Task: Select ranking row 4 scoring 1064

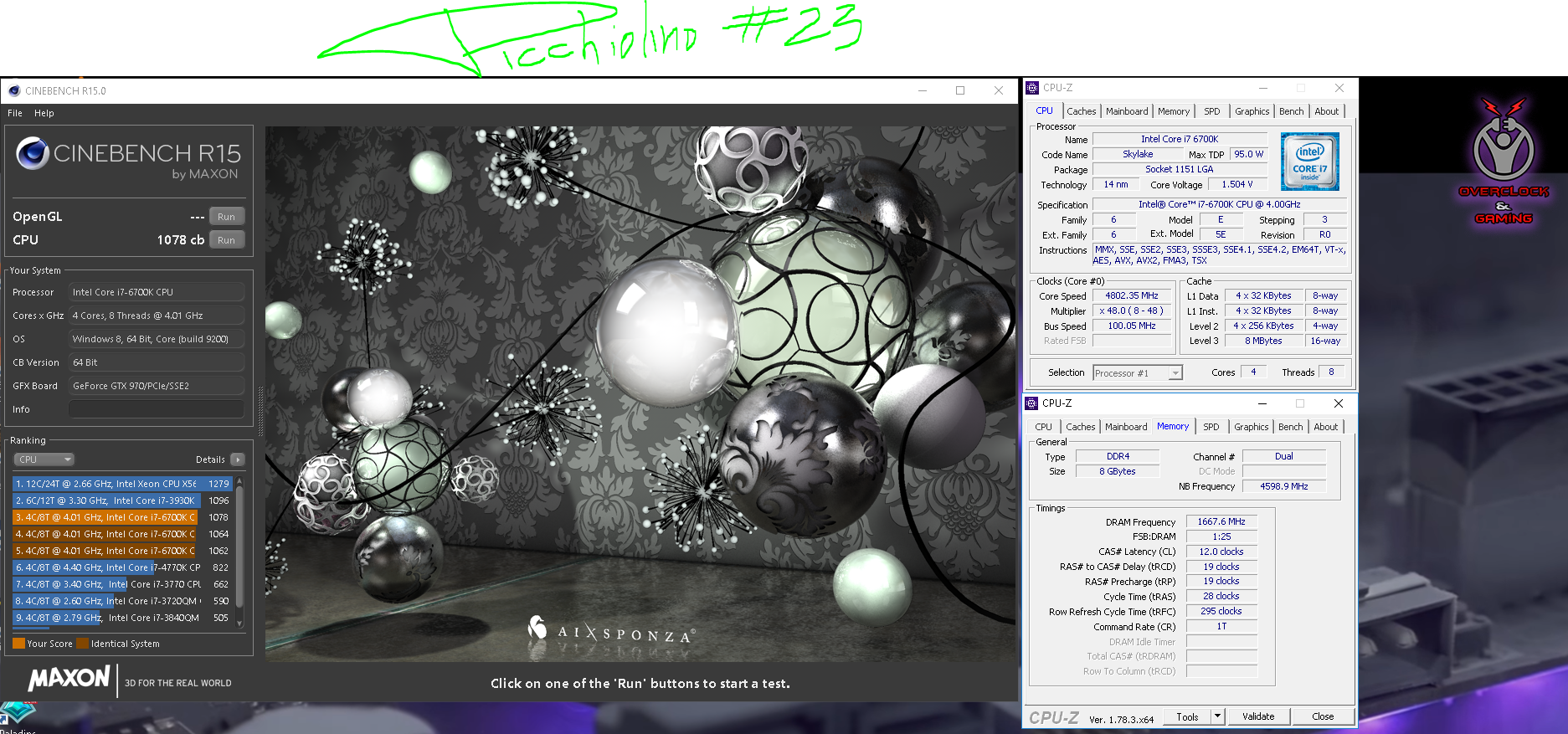Action: tap(122, 534)
